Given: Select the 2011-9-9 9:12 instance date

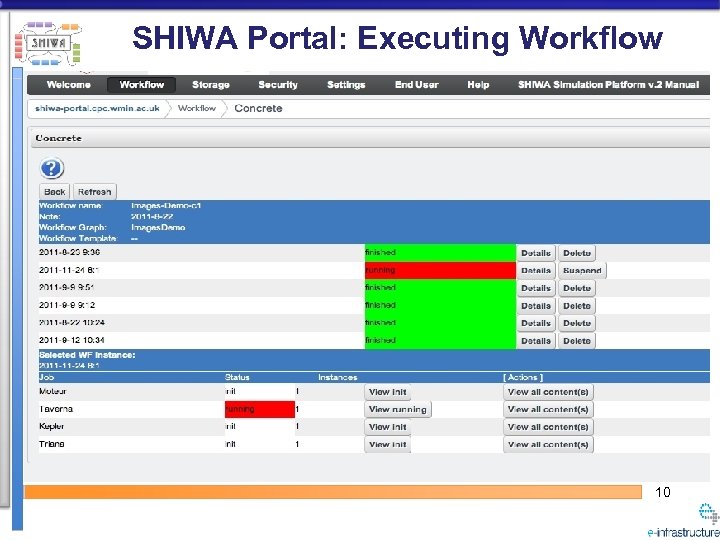Looking at the screenshot, I should click(x=67, y=305).
